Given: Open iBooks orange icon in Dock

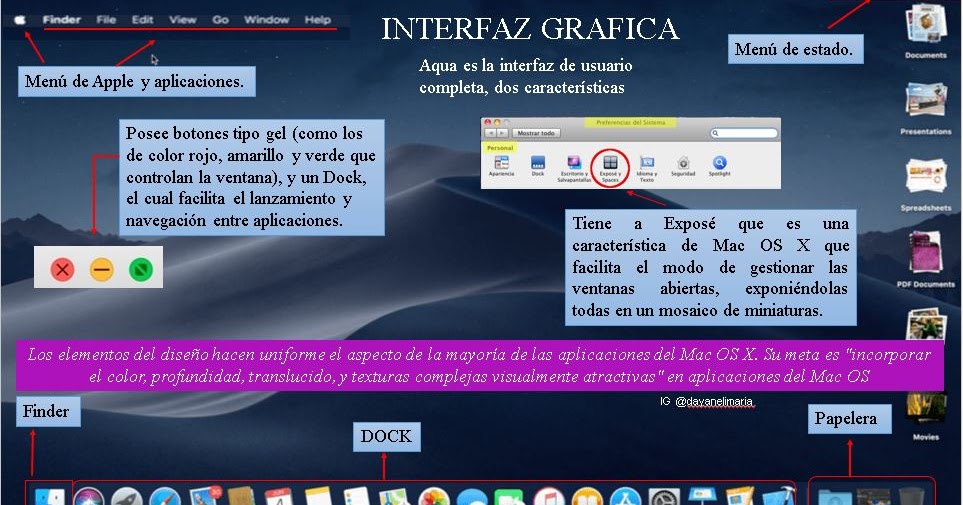Looking at the screenshot, I should coord(587,495).
